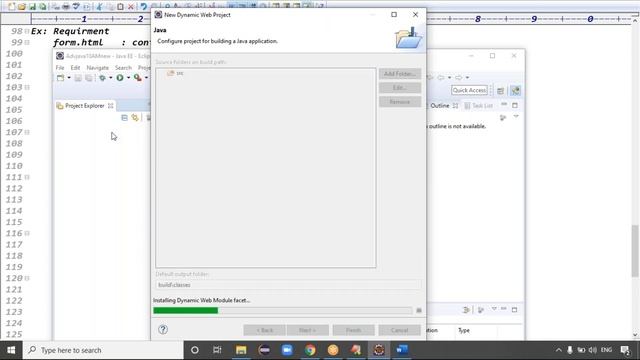The image size is (640, 360).
Task: Click the Undo arrow in editor toolbar
Action: (143, 7)
